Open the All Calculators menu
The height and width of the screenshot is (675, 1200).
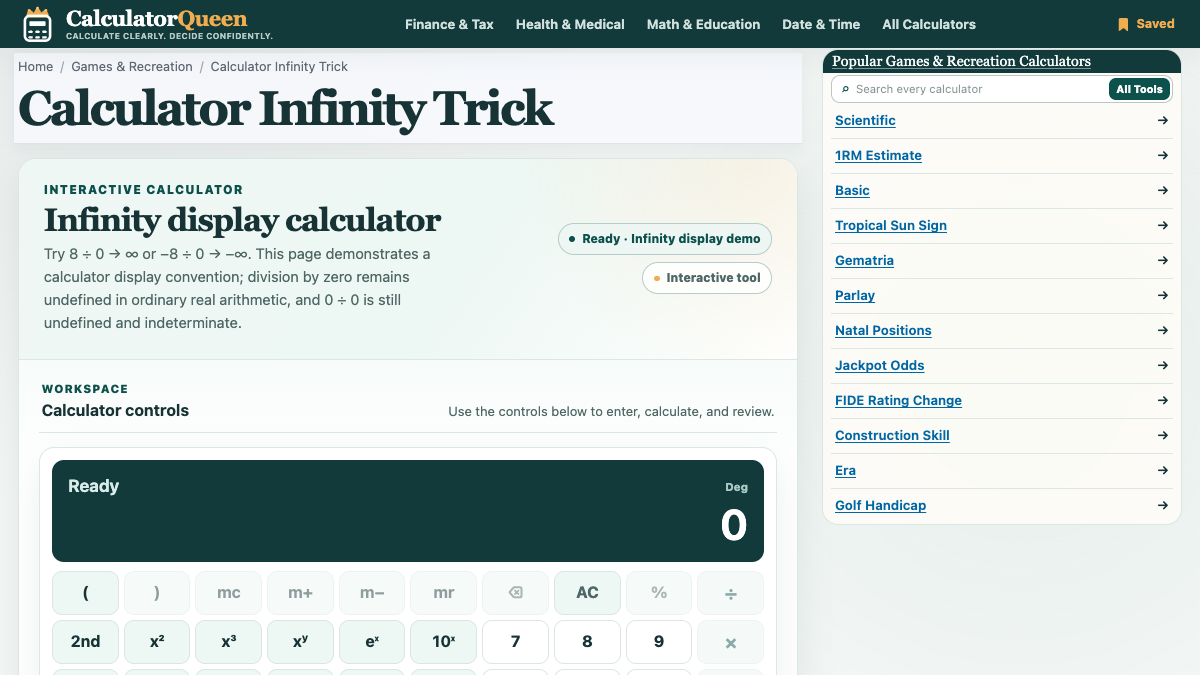click(929, 24)
